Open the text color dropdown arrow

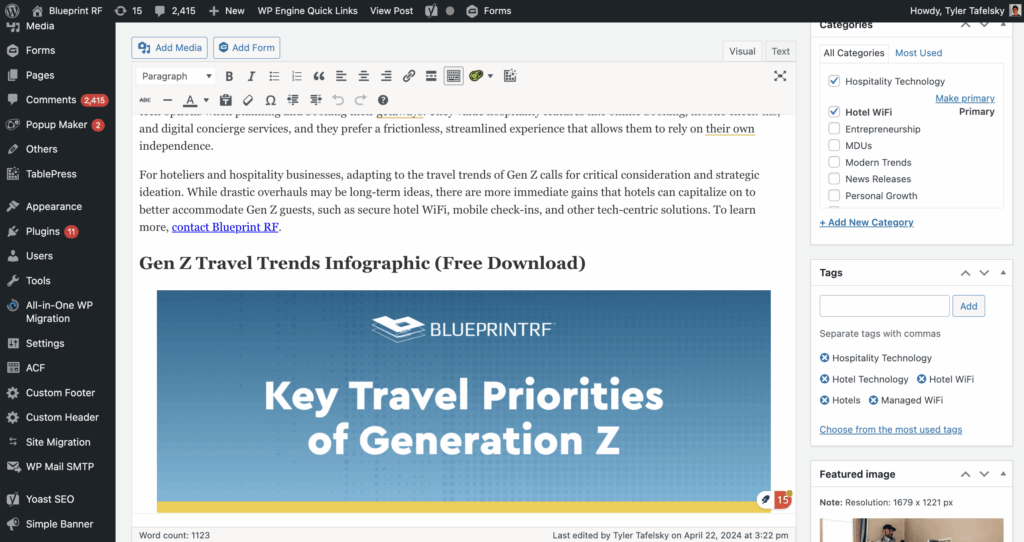tap(206, 101)
